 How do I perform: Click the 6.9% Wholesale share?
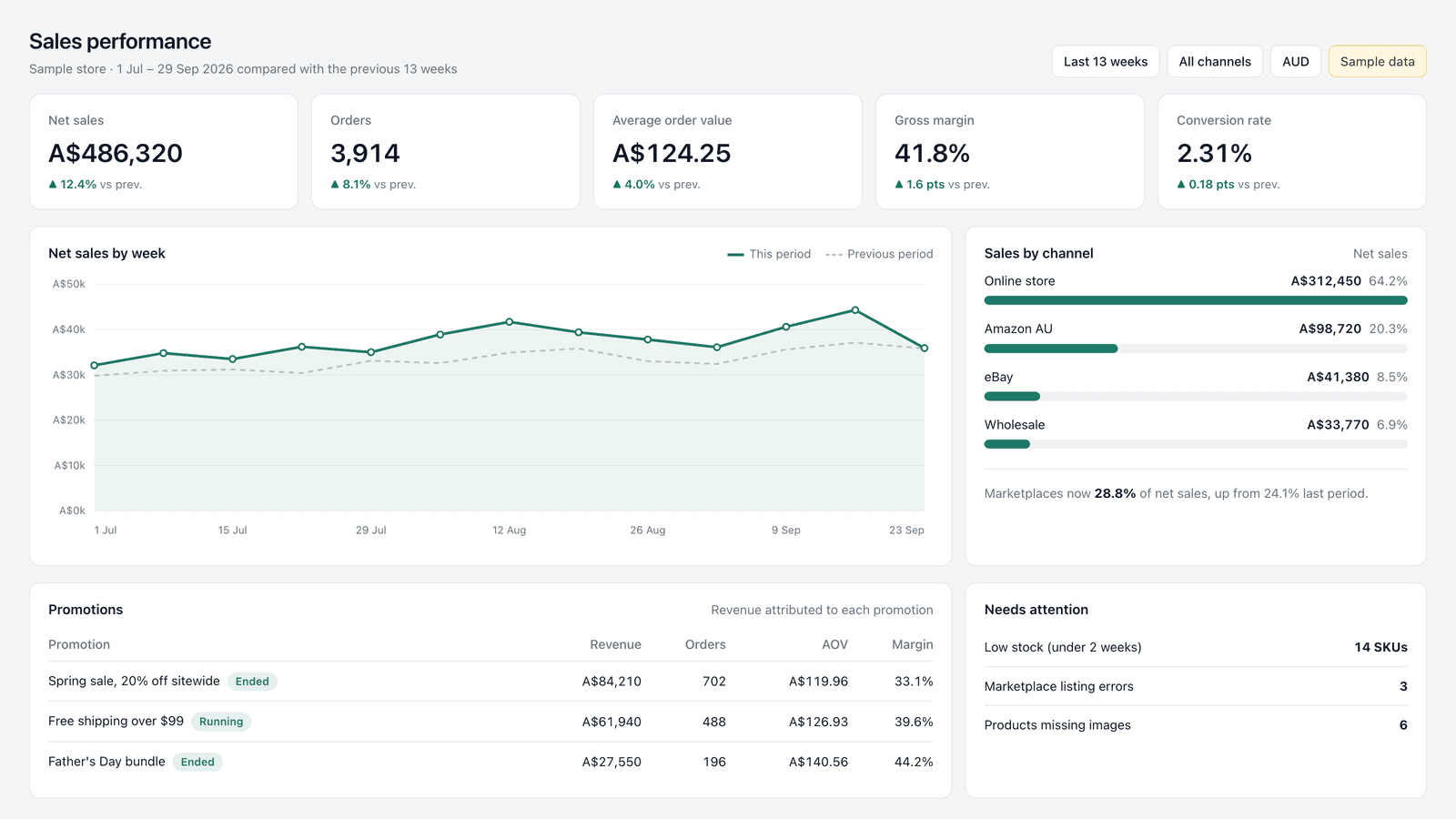pyautogui.click(x=1392, y=425)
